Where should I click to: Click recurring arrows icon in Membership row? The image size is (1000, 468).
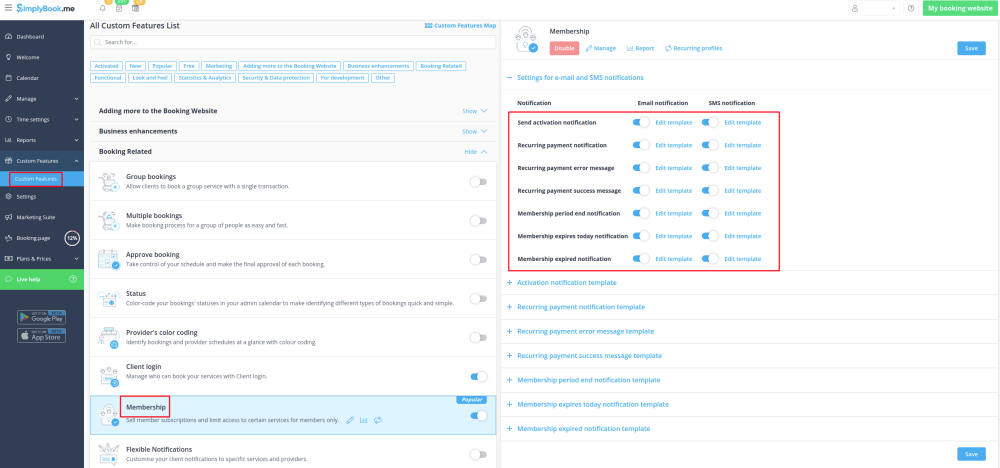pyautogui.click(x=378, y=420)
